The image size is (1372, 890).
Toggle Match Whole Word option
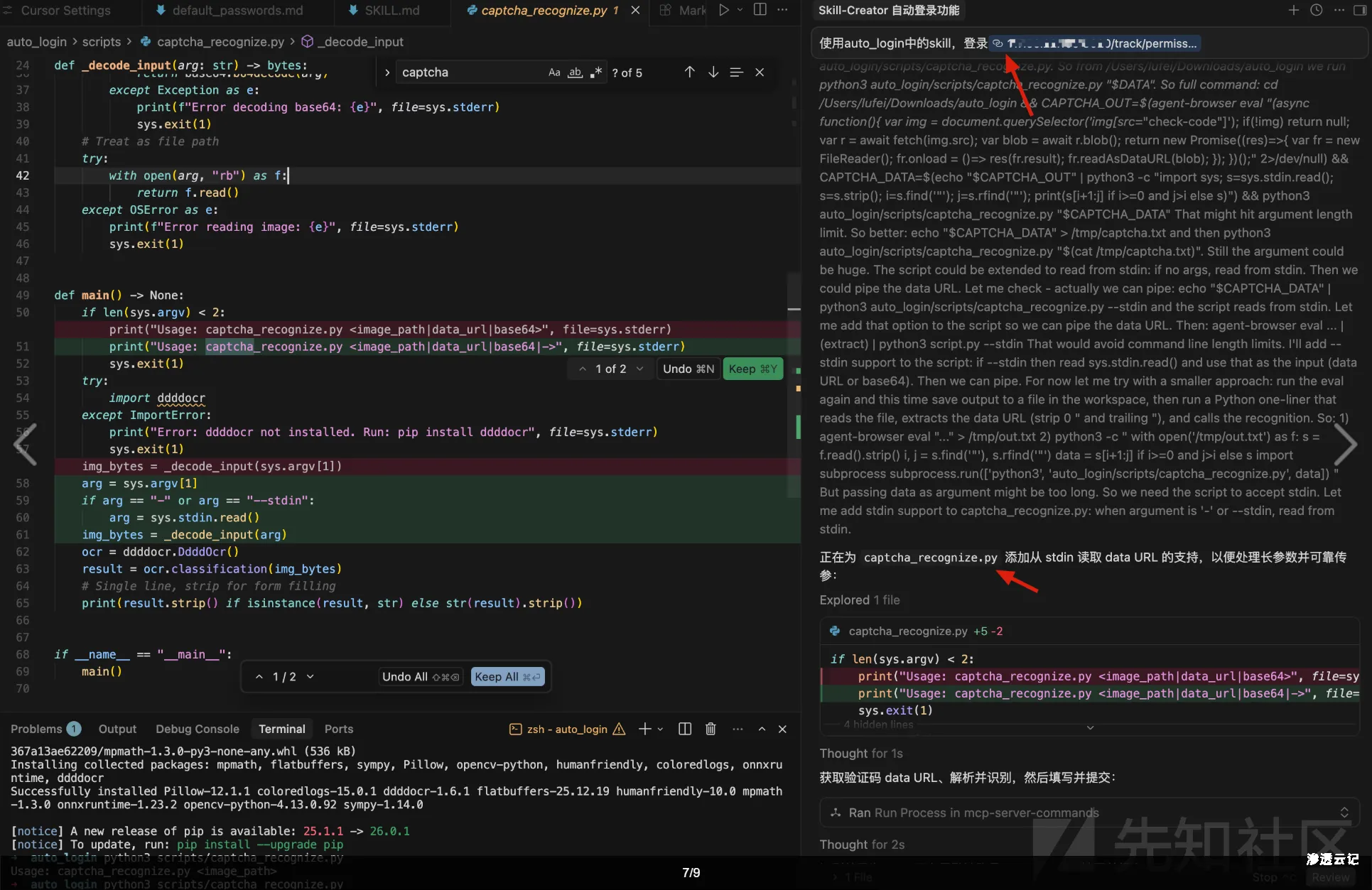575,72
